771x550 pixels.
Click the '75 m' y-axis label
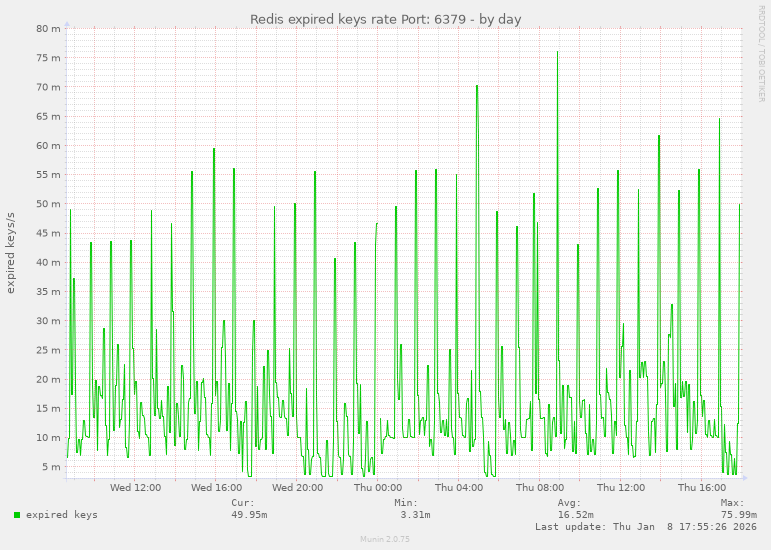point(48,58)
